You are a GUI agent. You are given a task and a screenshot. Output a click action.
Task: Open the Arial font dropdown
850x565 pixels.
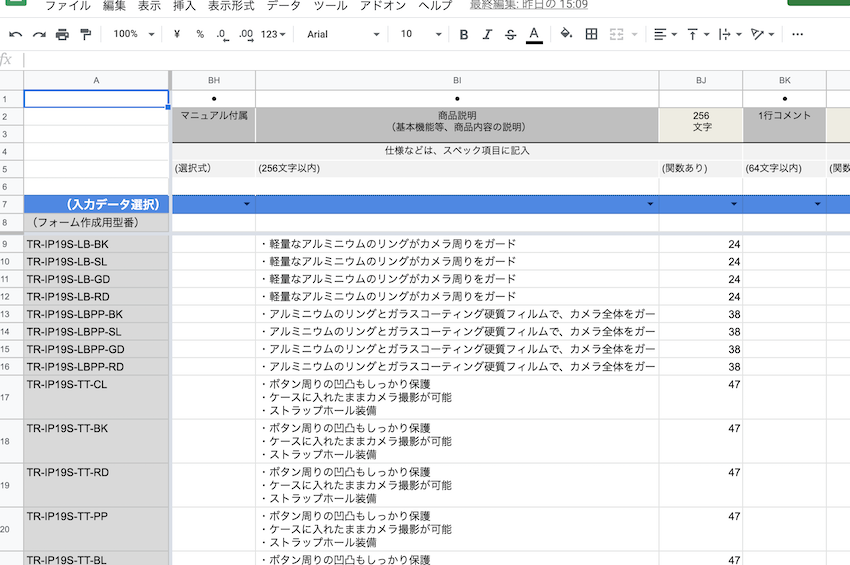[x=343, y=35]
